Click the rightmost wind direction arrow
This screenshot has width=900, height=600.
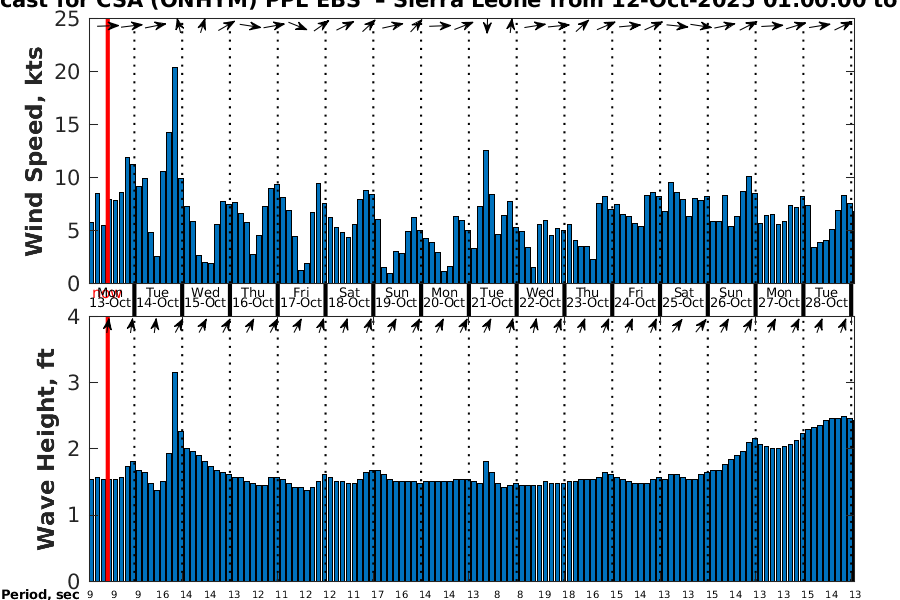point(846,25)
